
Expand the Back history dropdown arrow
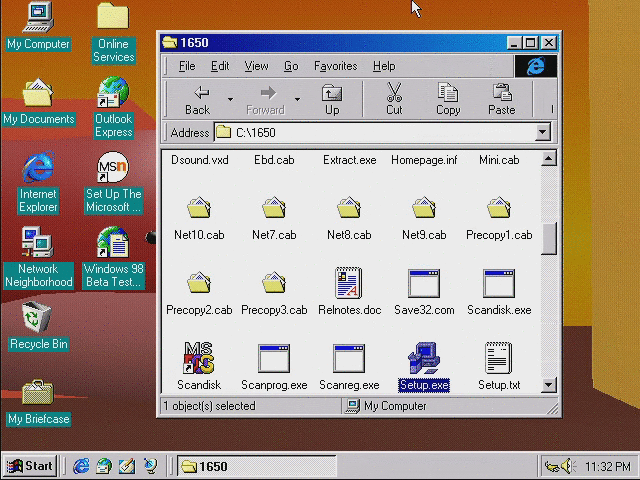[x=230, y=99]
